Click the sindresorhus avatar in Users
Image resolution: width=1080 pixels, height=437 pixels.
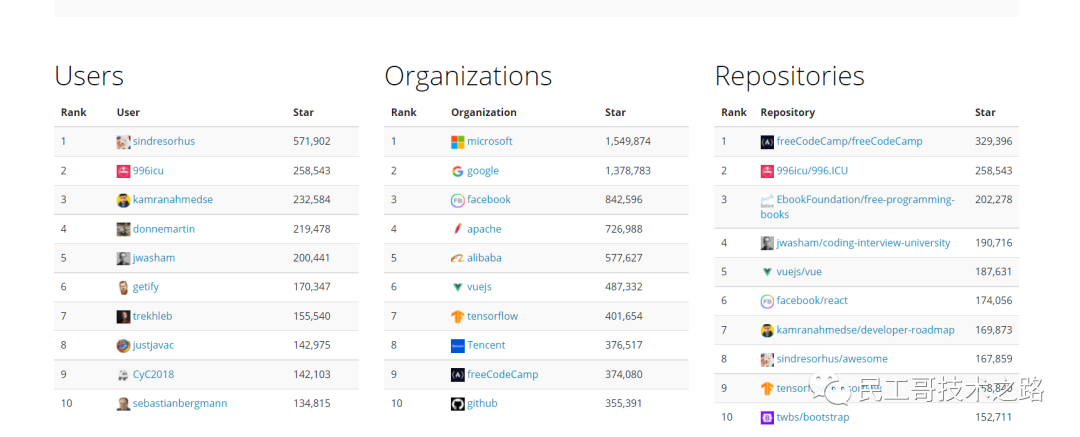click(x=123, y=142)
